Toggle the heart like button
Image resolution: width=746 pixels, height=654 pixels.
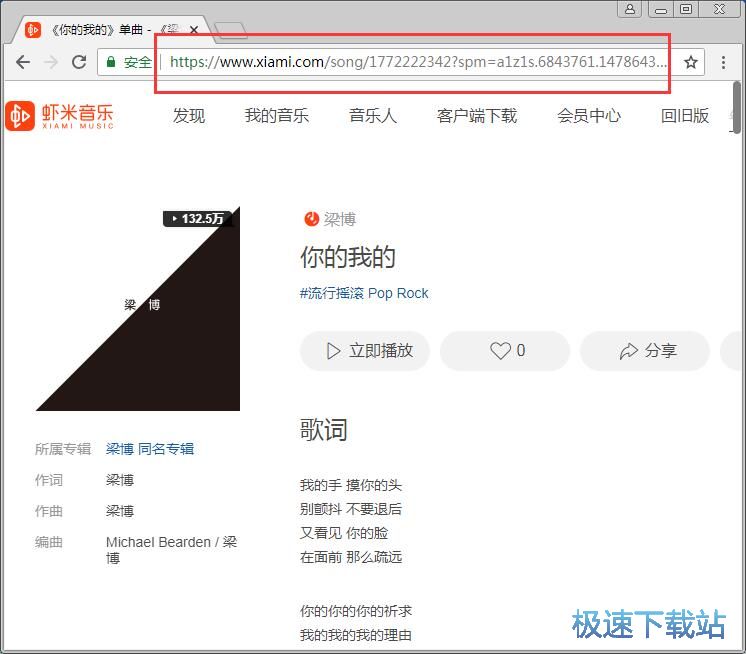coord(505,351)
